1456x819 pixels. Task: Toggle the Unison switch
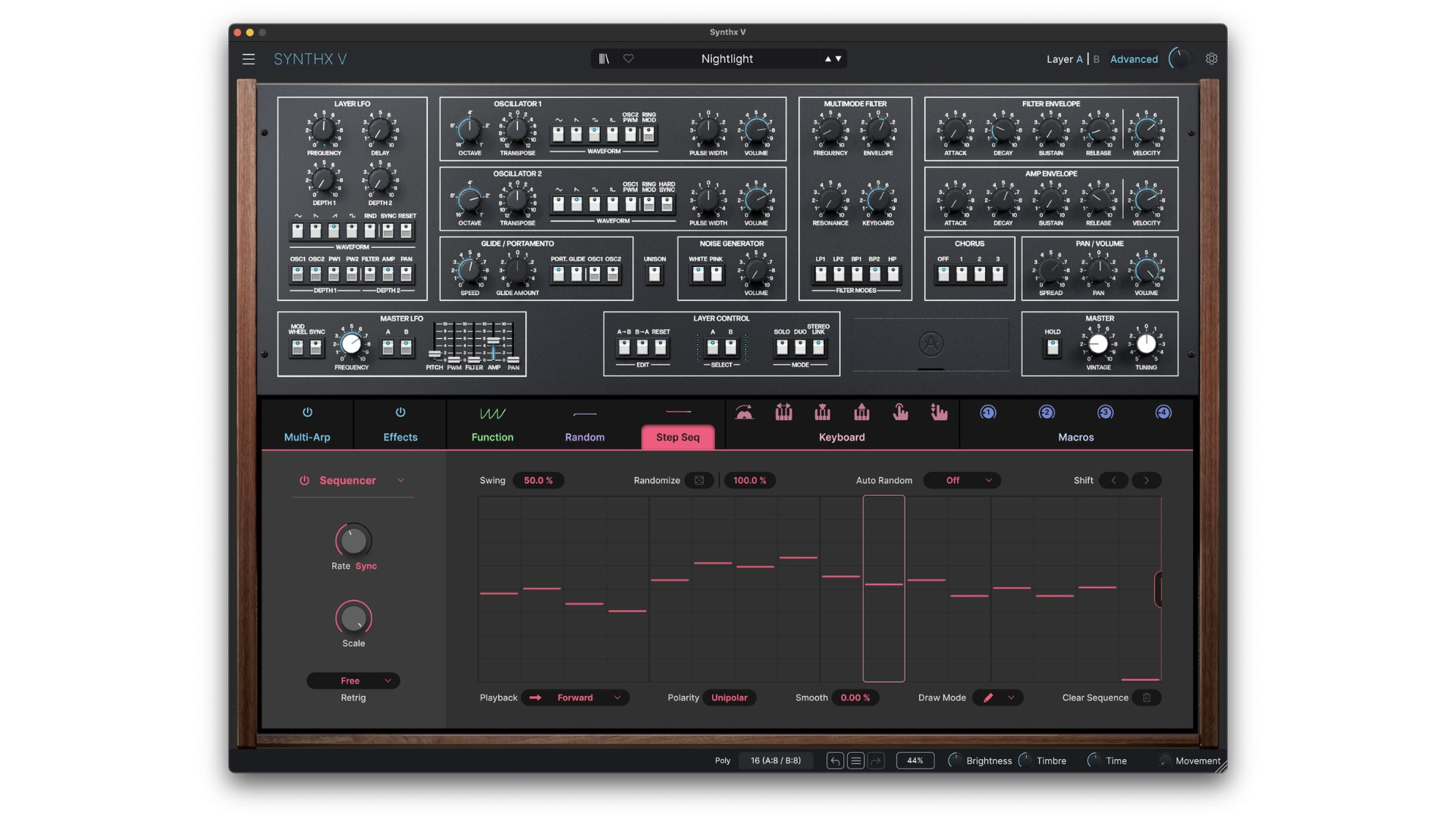point(654,274)
